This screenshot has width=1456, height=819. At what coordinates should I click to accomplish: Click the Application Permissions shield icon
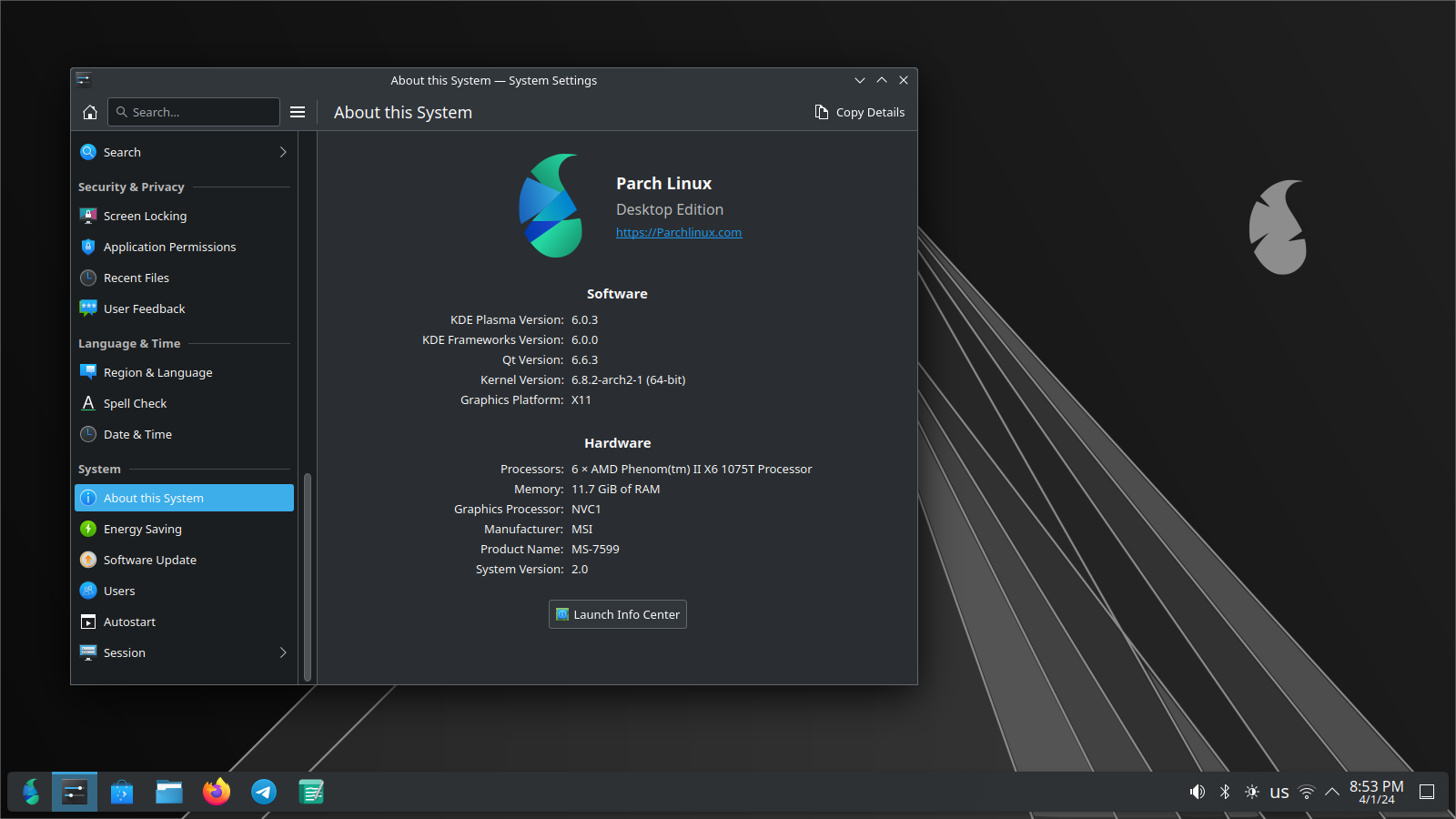[x=88, y=247]
